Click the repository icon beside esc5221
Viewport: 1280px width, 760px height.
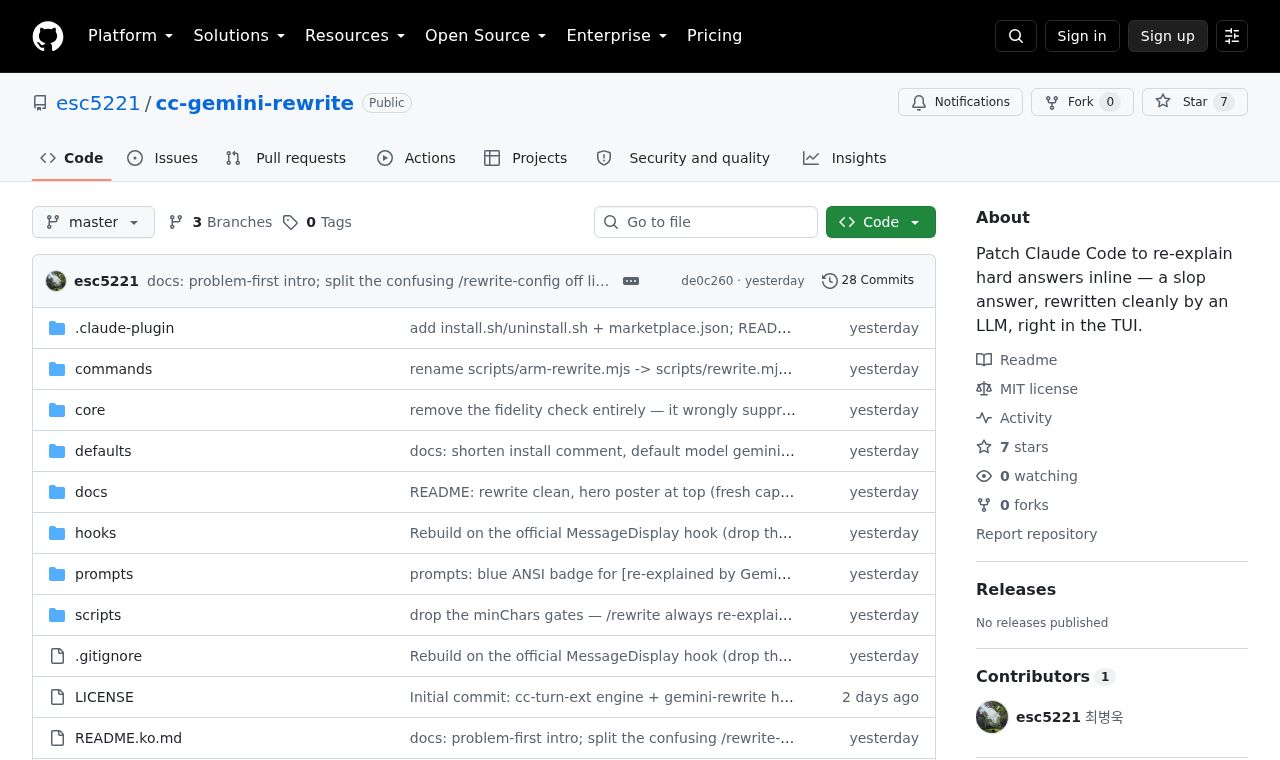click(x=40, y=103)
